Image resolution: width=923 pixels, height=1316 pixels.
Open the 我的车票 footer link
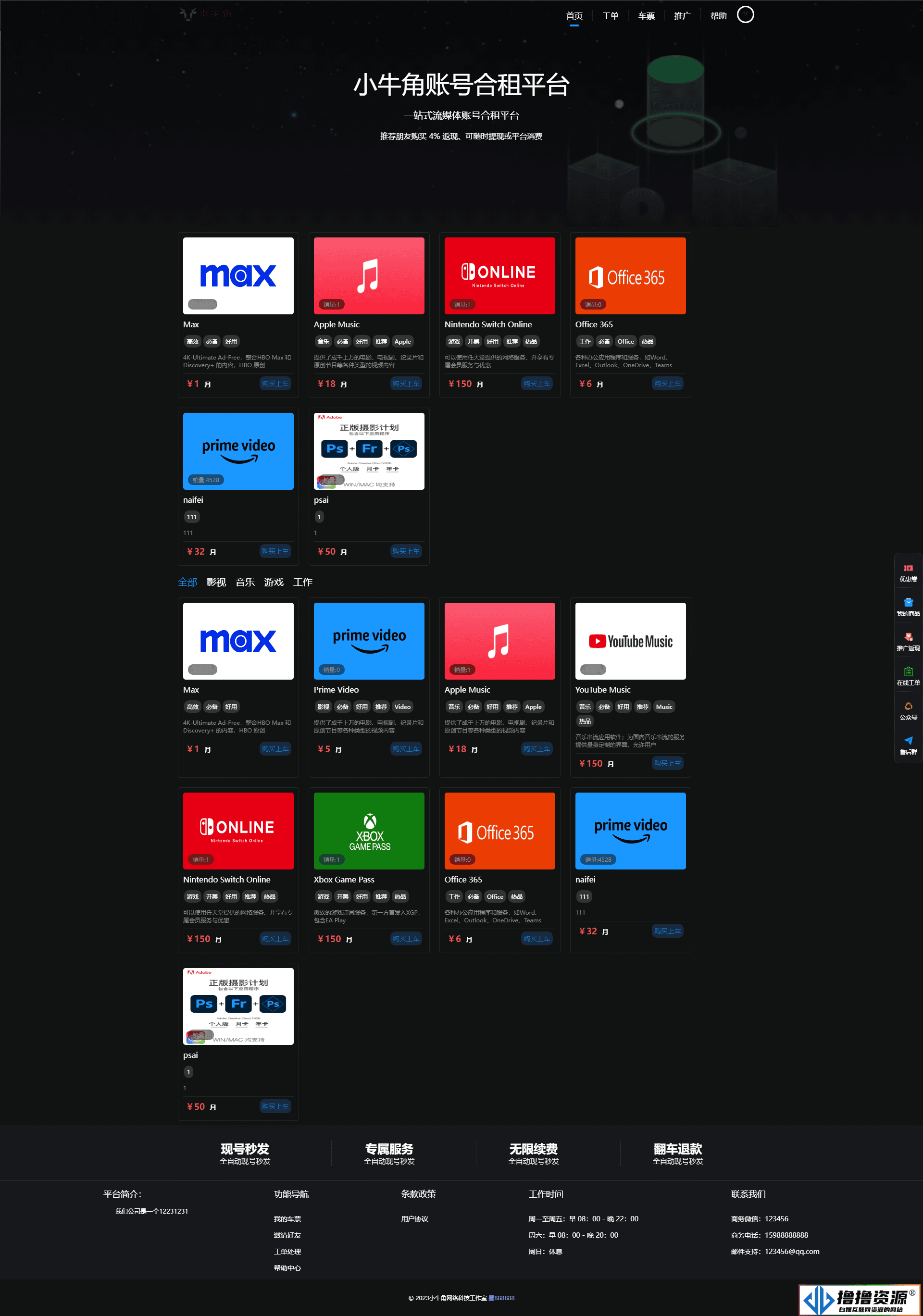[287, 1219]
